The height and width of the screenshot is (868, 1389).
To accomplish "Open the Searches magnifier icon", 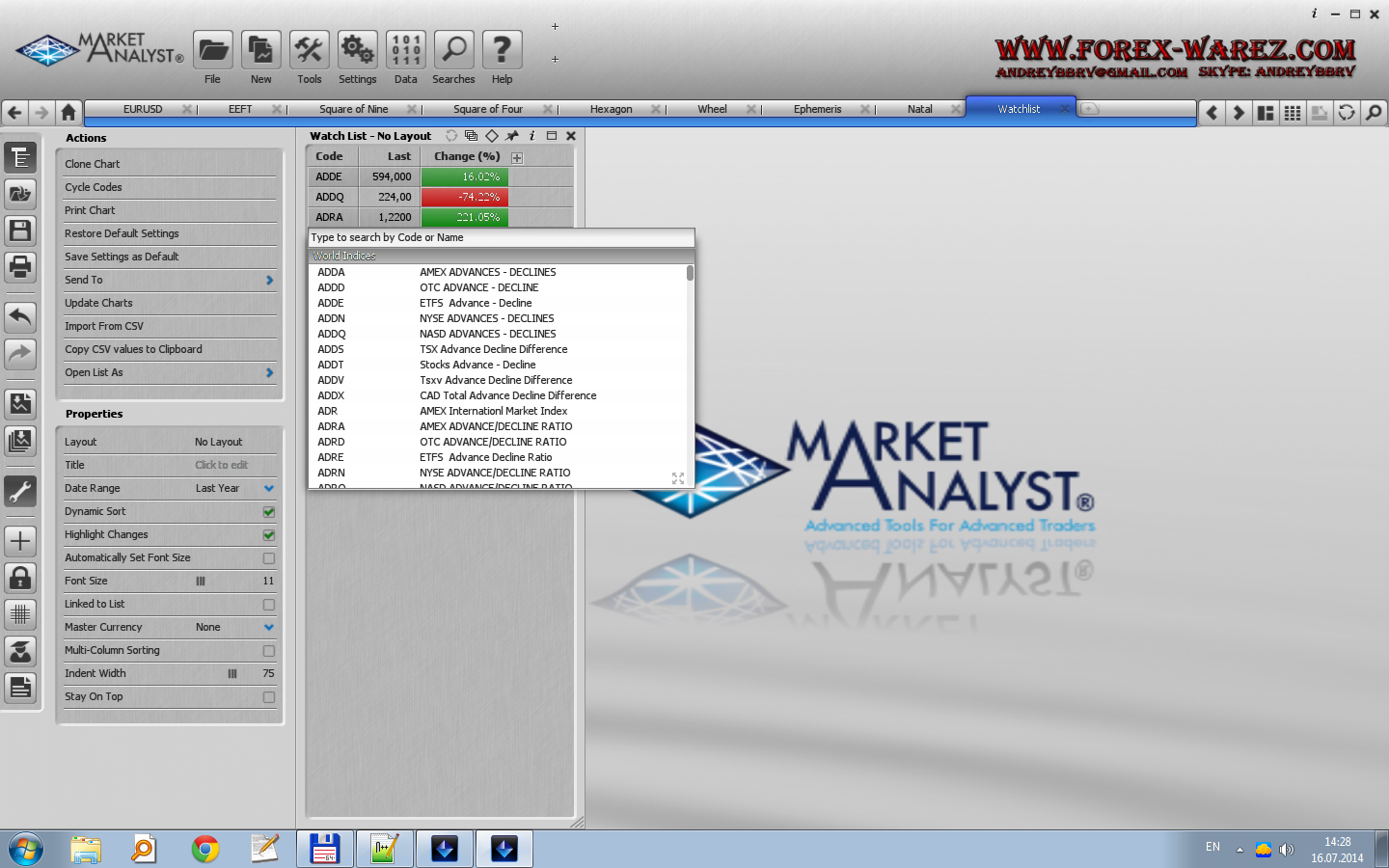I will pos(453,50).
